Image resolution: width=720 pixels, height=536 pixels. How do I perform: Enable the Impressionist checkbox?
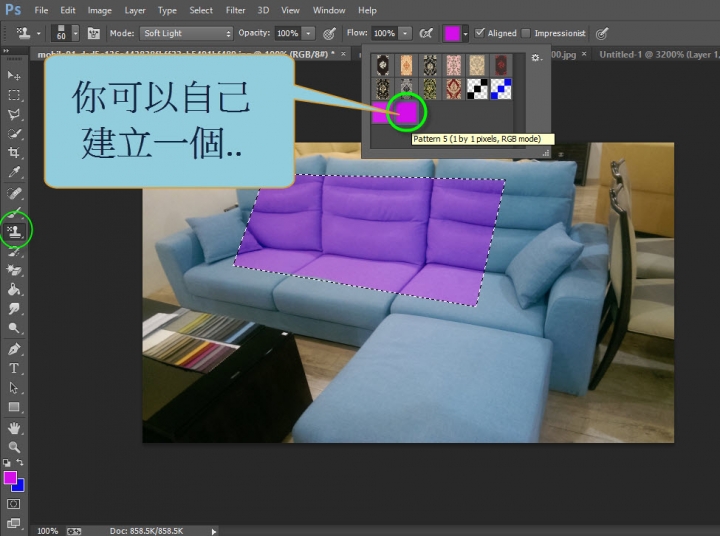[527, 33]
